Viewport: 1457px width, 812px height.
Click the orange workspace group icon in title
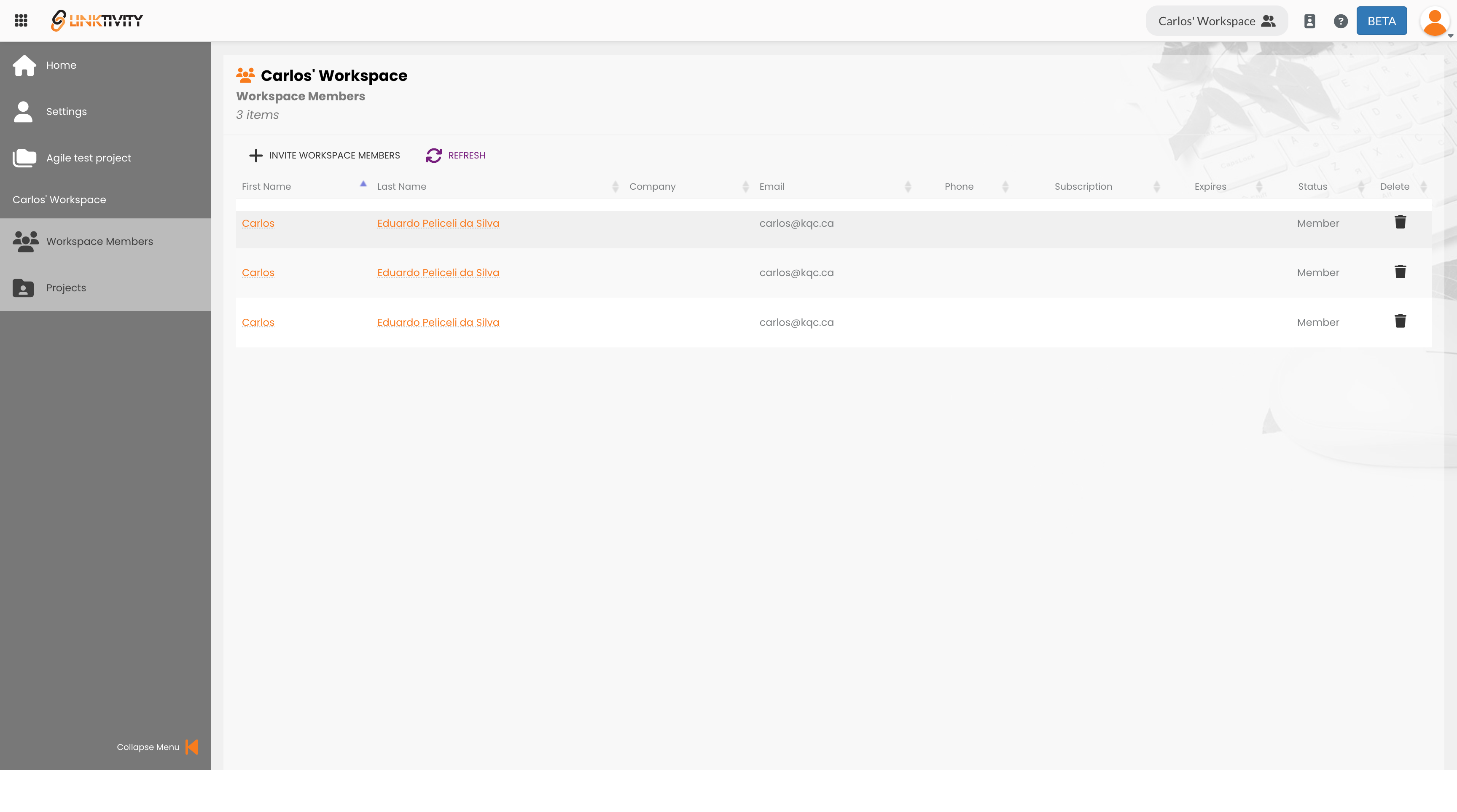[245, 75]
